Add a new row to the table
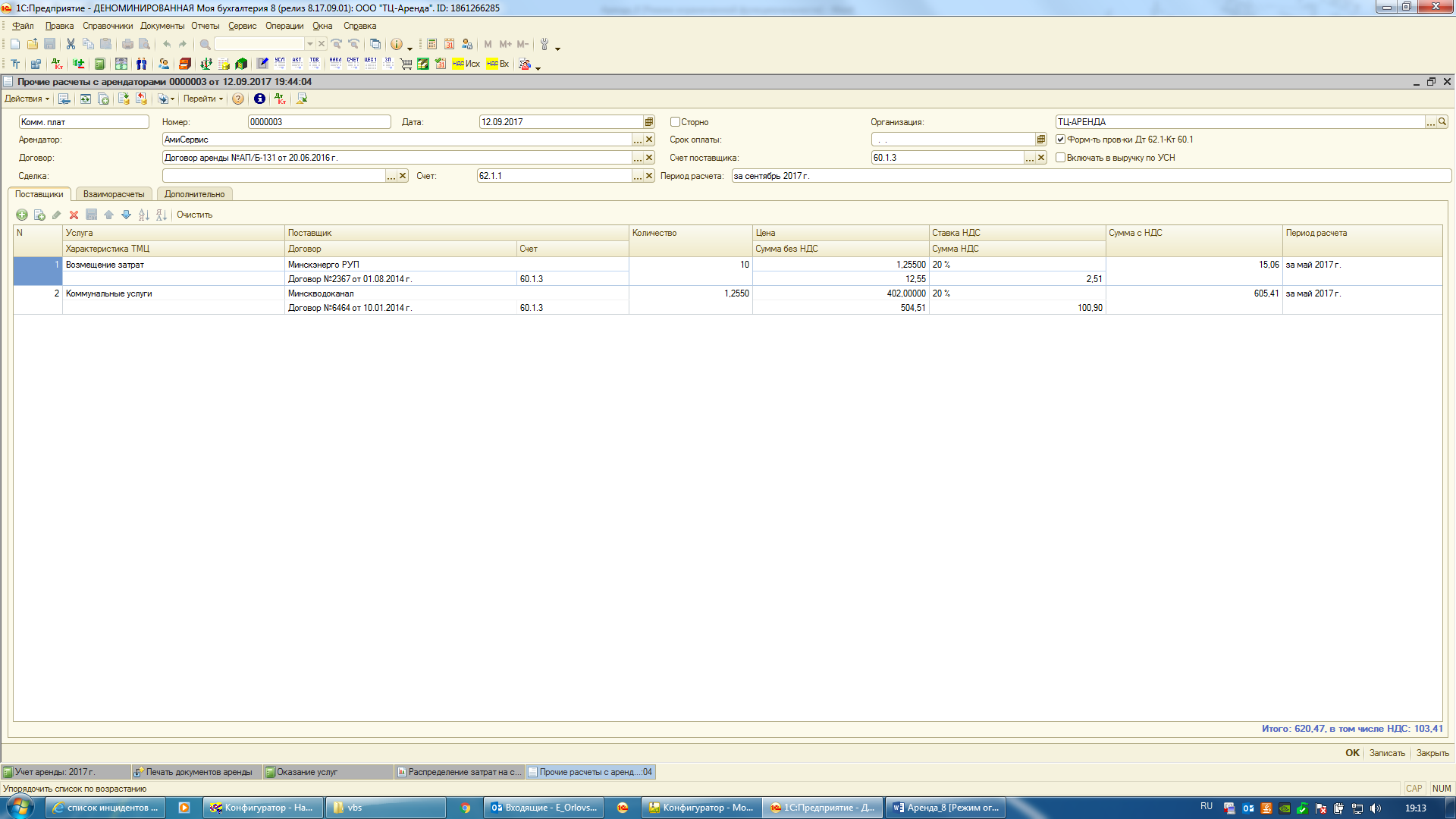The height and width of the screenshot is (819, 1456). [x=22, y=215]
